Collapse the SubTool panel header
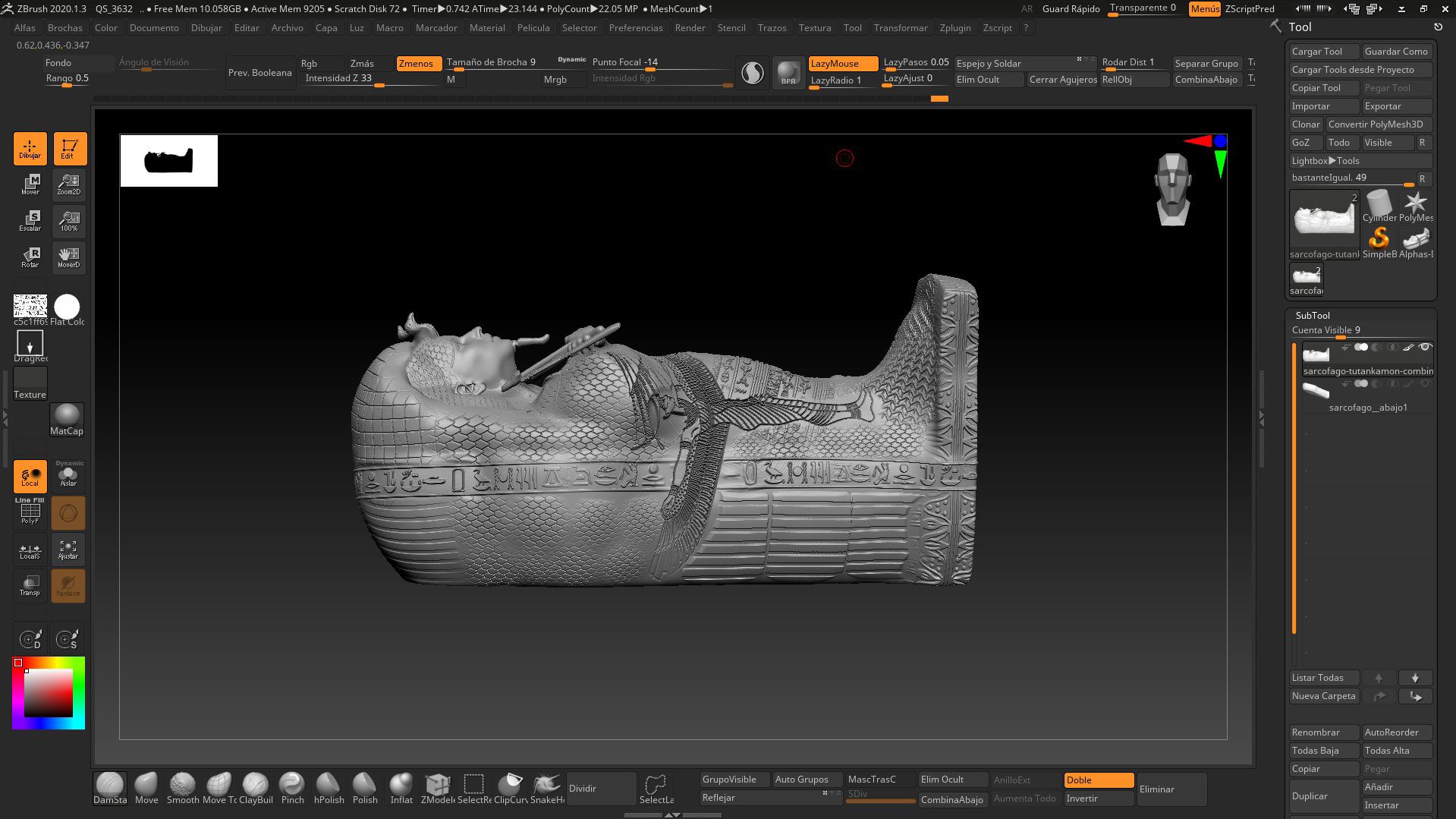This screenshot has height=819, width=1456. (1313, 315)
